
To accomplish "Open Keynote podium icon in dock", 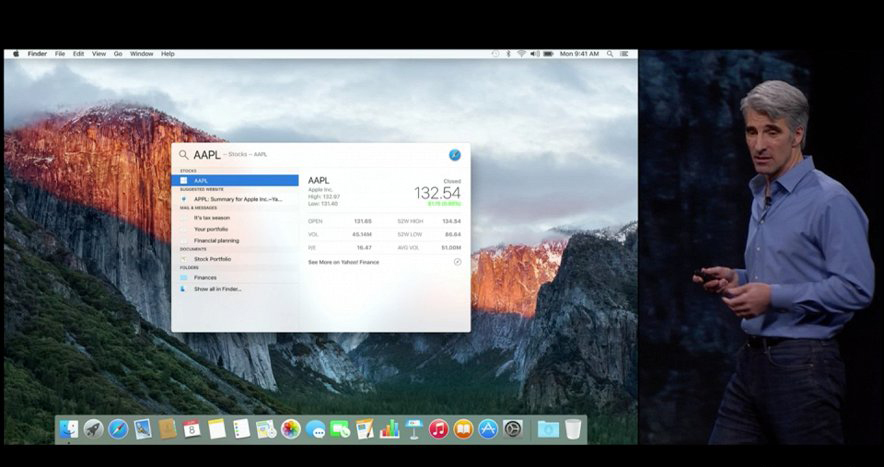I will (414, 429).
